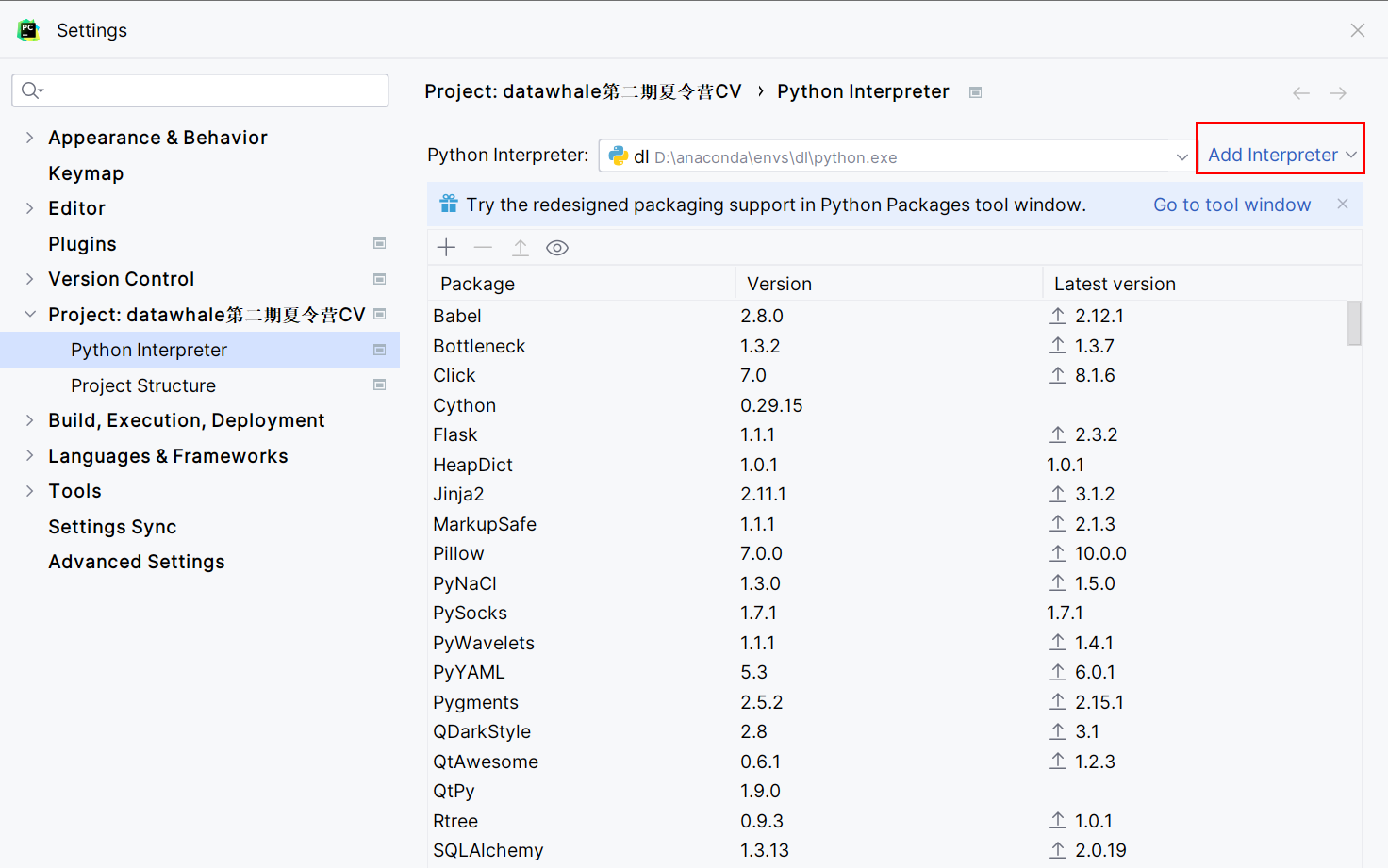Expand Build, Execution, Deployment section
Image resolution: width=1388 pixels, height=868 pixels.
tap(29, 420)
